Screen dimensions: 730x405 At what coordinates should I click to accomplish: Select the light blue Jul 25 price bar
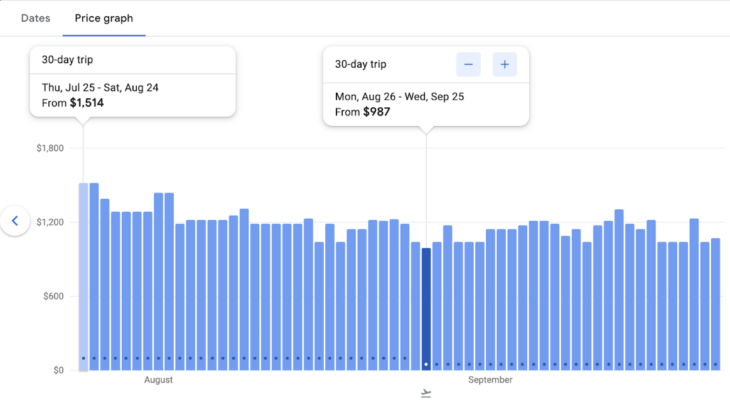point(83,277)
